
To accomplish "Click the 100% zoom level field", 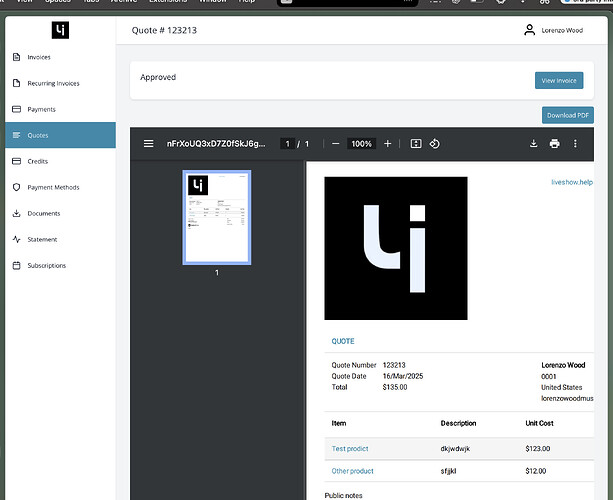I will tap(361, 144).
